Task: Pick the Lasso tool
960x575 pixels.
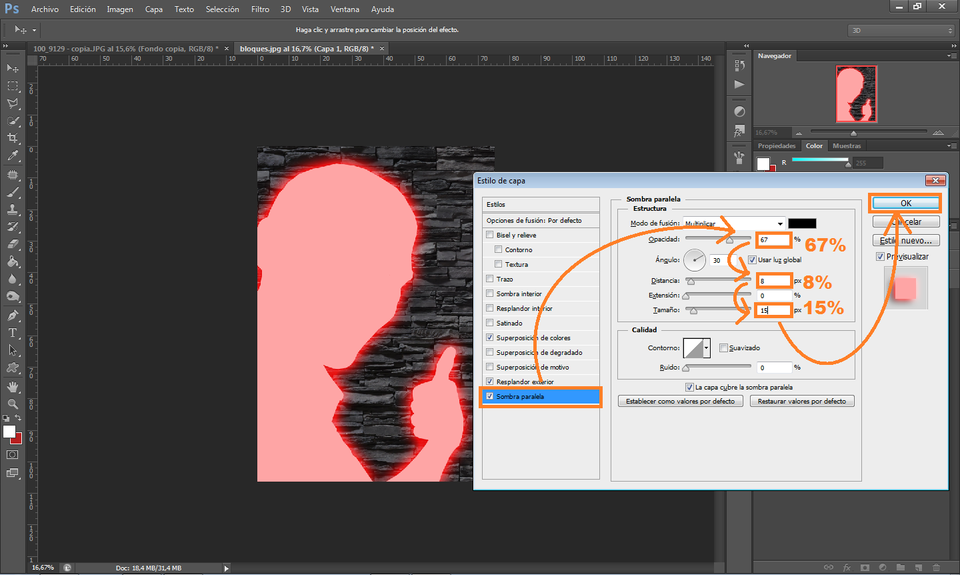Action: [x=13, y=104]
